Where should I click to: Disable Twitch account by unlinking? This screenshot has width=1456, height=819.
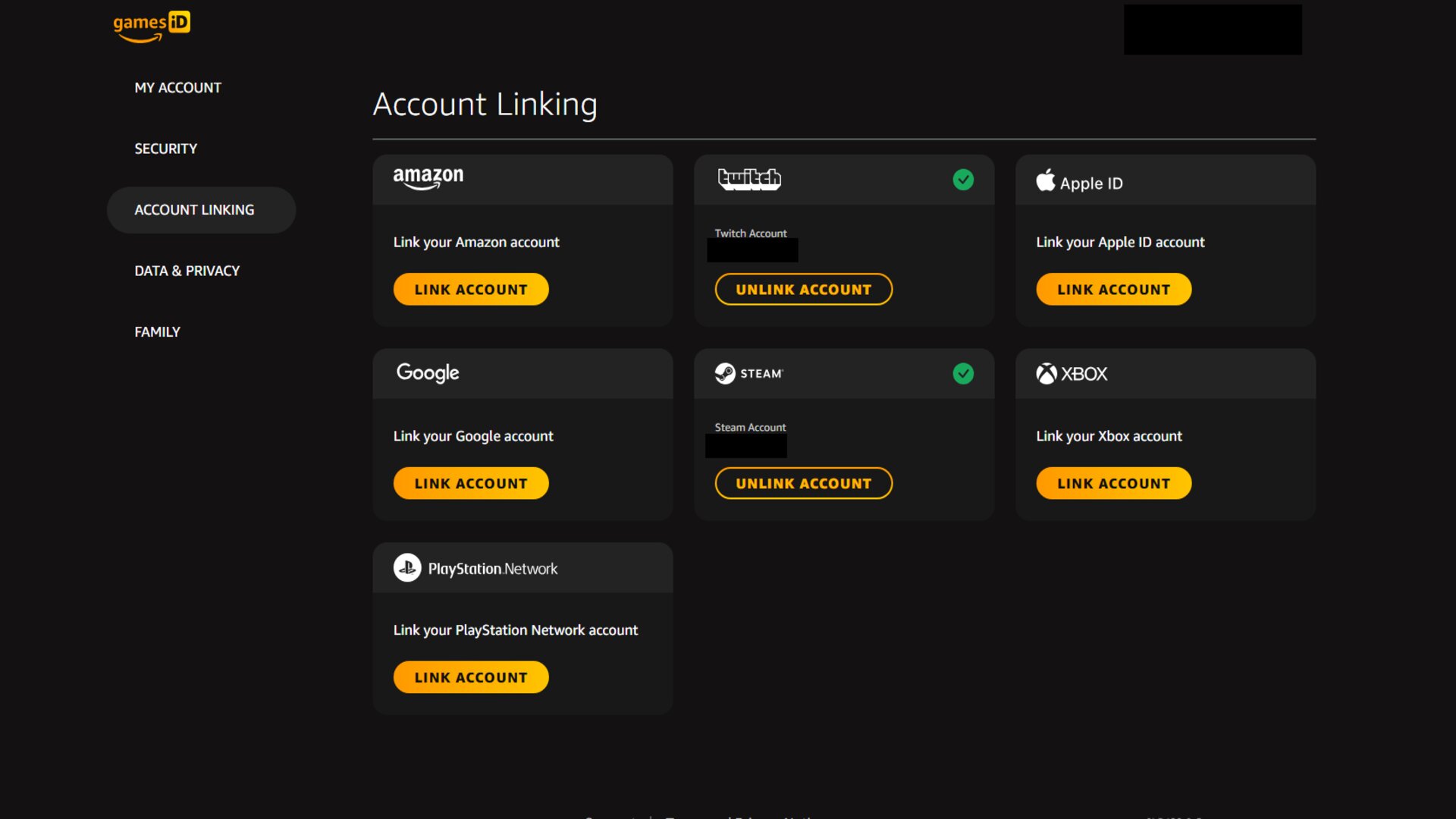pos(803,289)
